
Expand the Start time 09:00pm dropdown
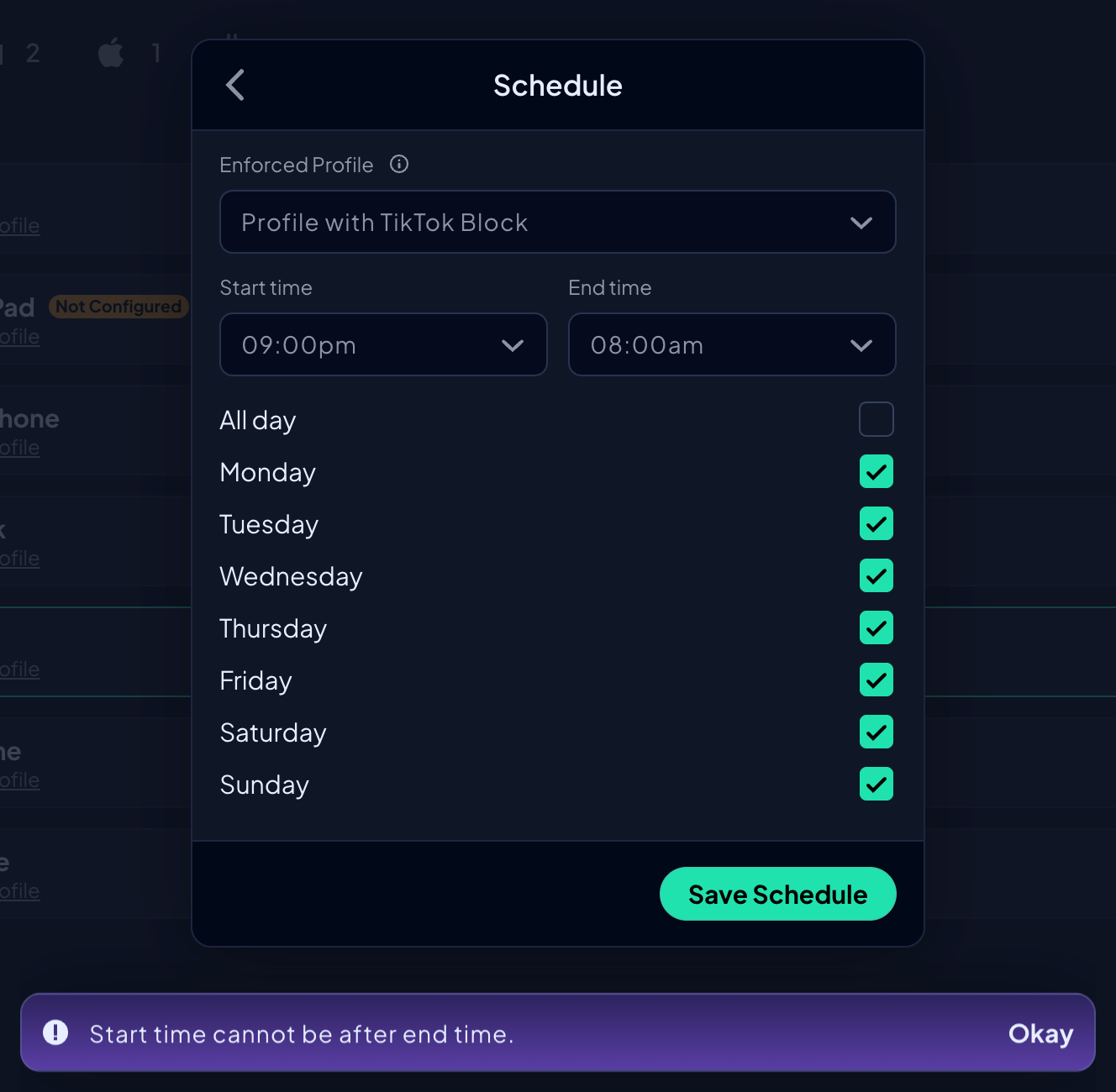pyautogui.click(x=383, y=344)
